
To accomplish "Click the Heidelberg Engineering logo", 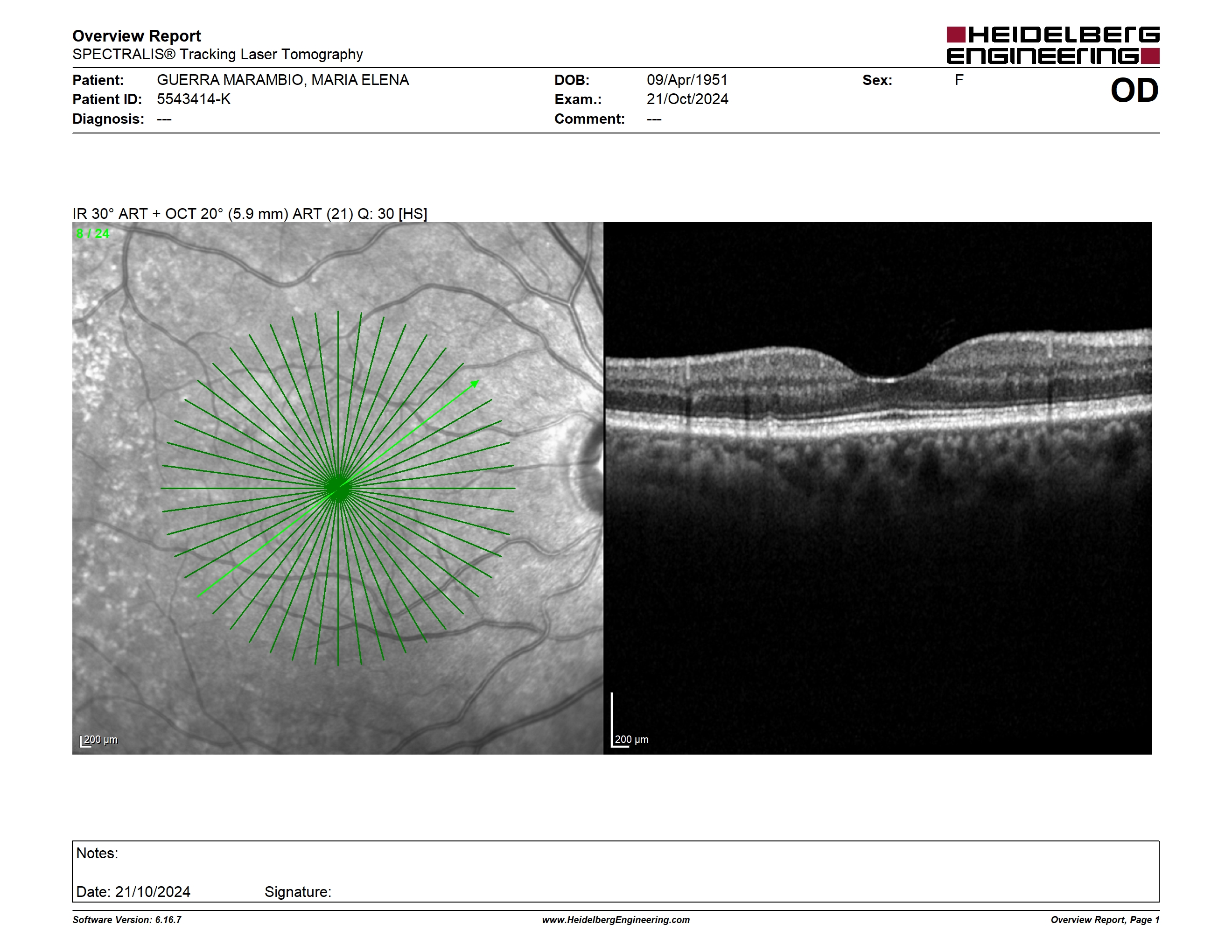I will (x=1053, y=45).
